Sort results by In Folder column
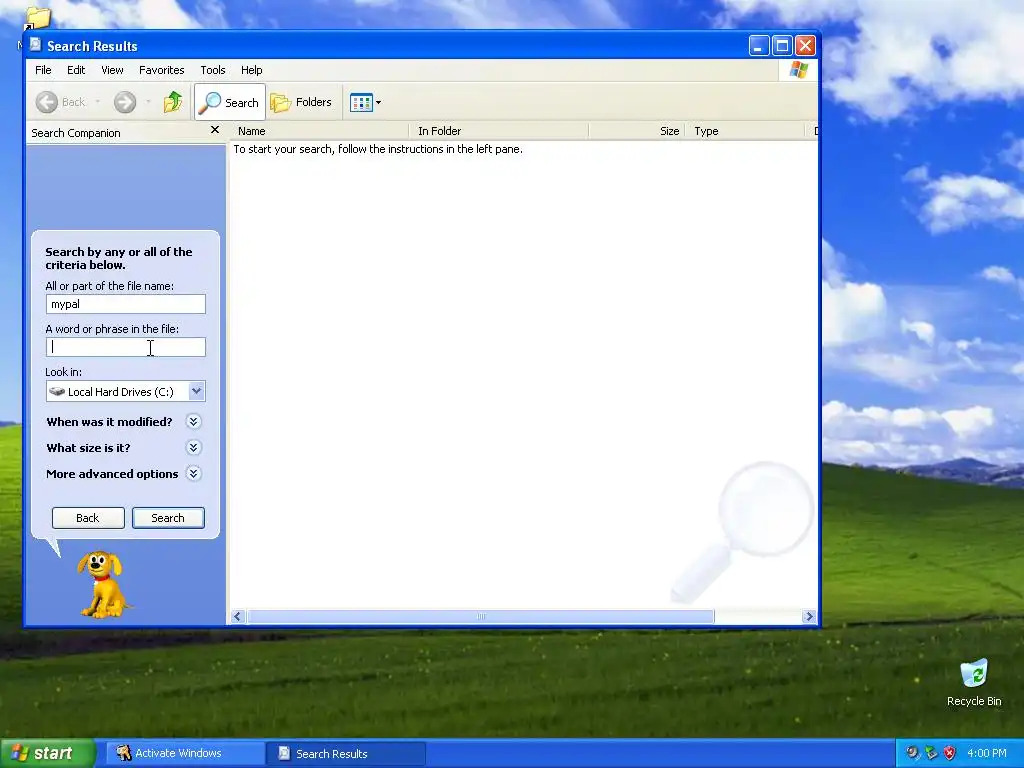Screen dimensions: 1024x768 click(499, 131)
